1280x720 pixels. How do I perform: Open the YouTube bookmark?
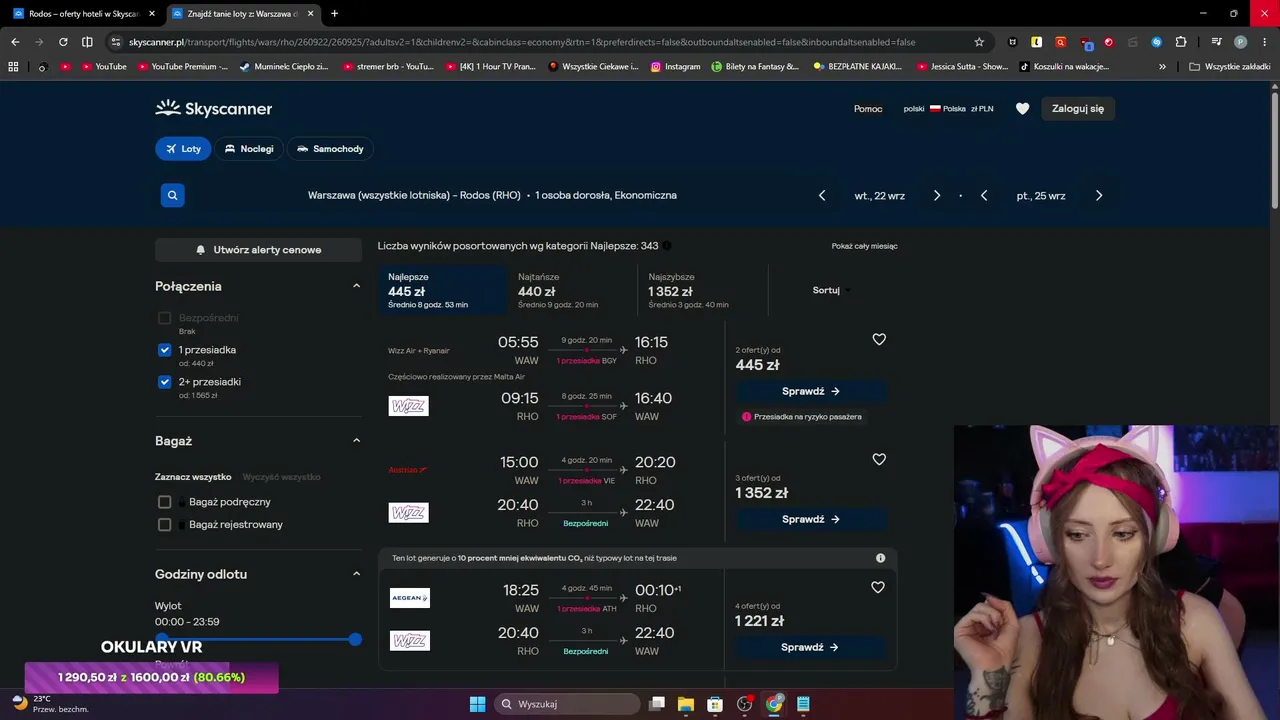pyautogui.click(x=104, y=67)
